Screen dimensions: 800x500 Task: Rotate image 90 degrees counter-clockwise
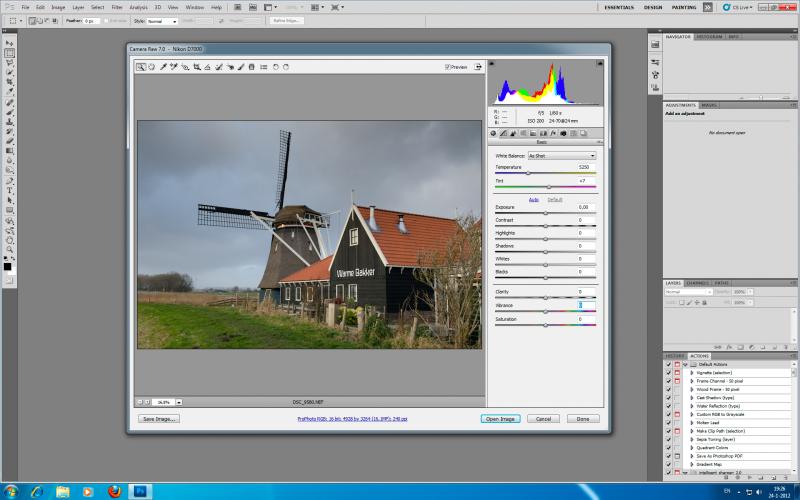pyautogui.click(x=276, y=67)
